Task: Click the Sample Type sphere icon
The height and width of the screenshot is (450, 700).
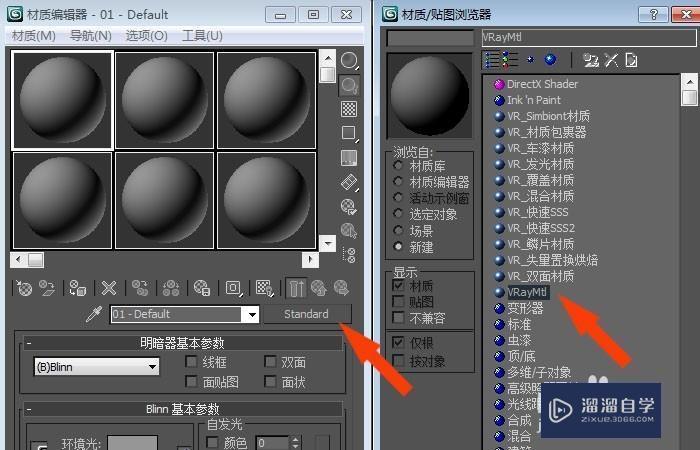Action: pos(349,61)
